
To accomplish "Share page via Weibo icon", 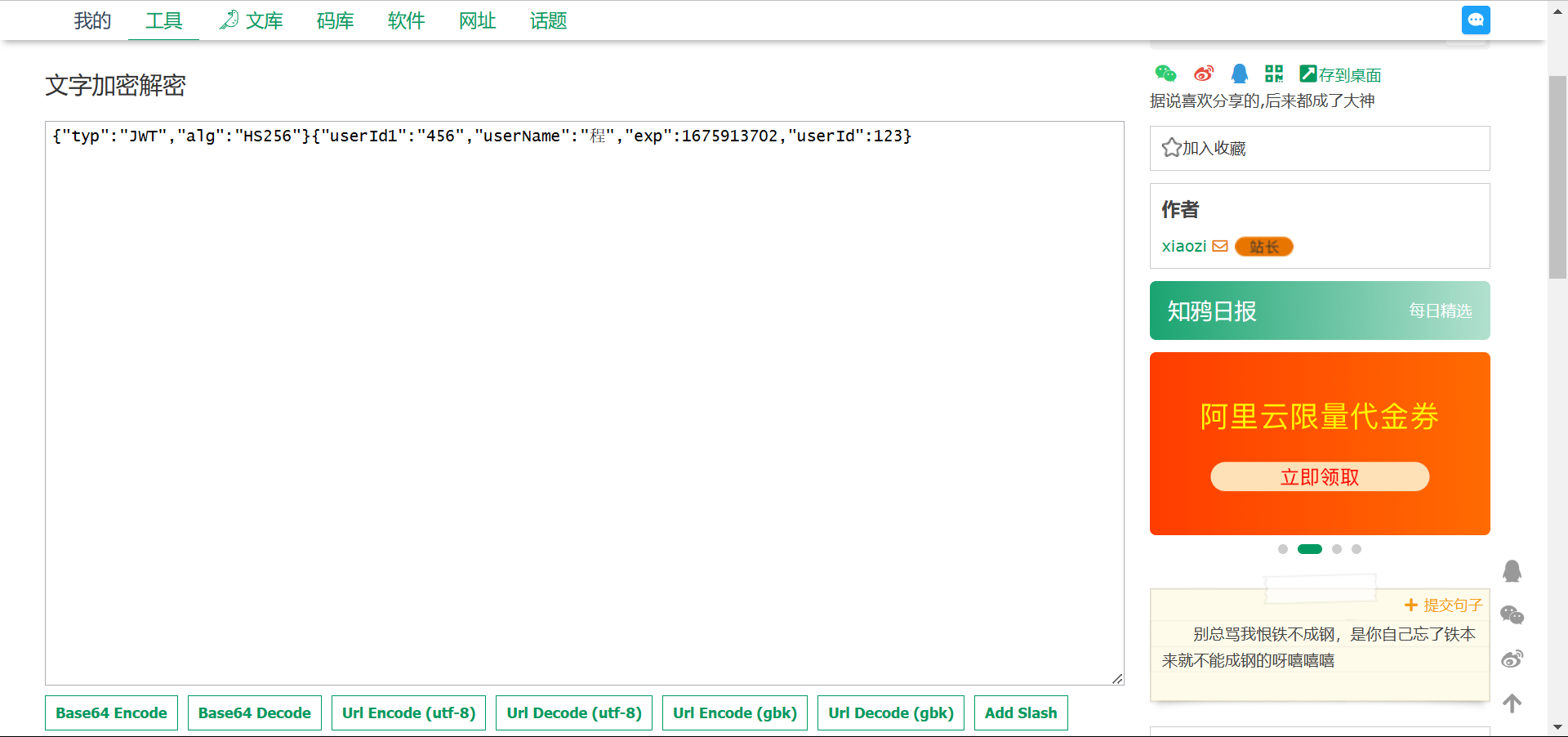I will tap(1203, 74).
